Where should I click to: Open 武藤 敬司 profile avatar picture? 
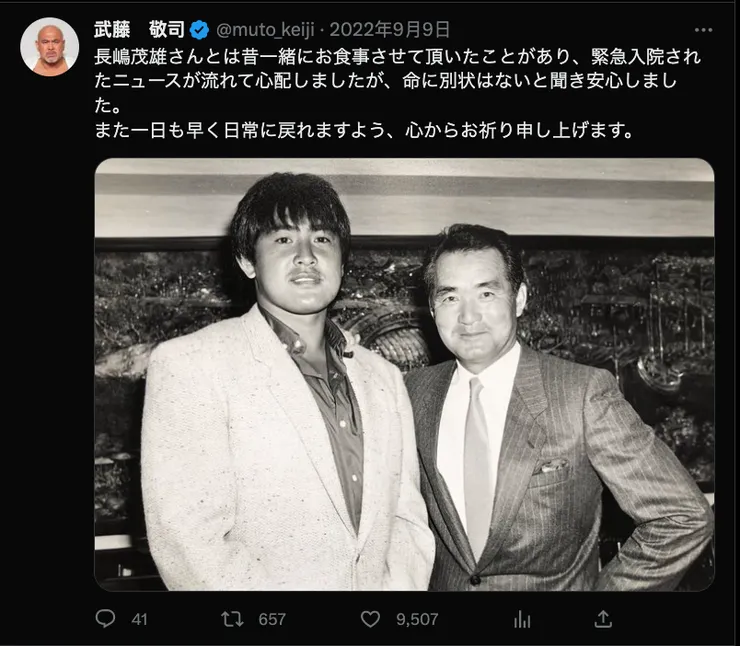click(50, 47)
